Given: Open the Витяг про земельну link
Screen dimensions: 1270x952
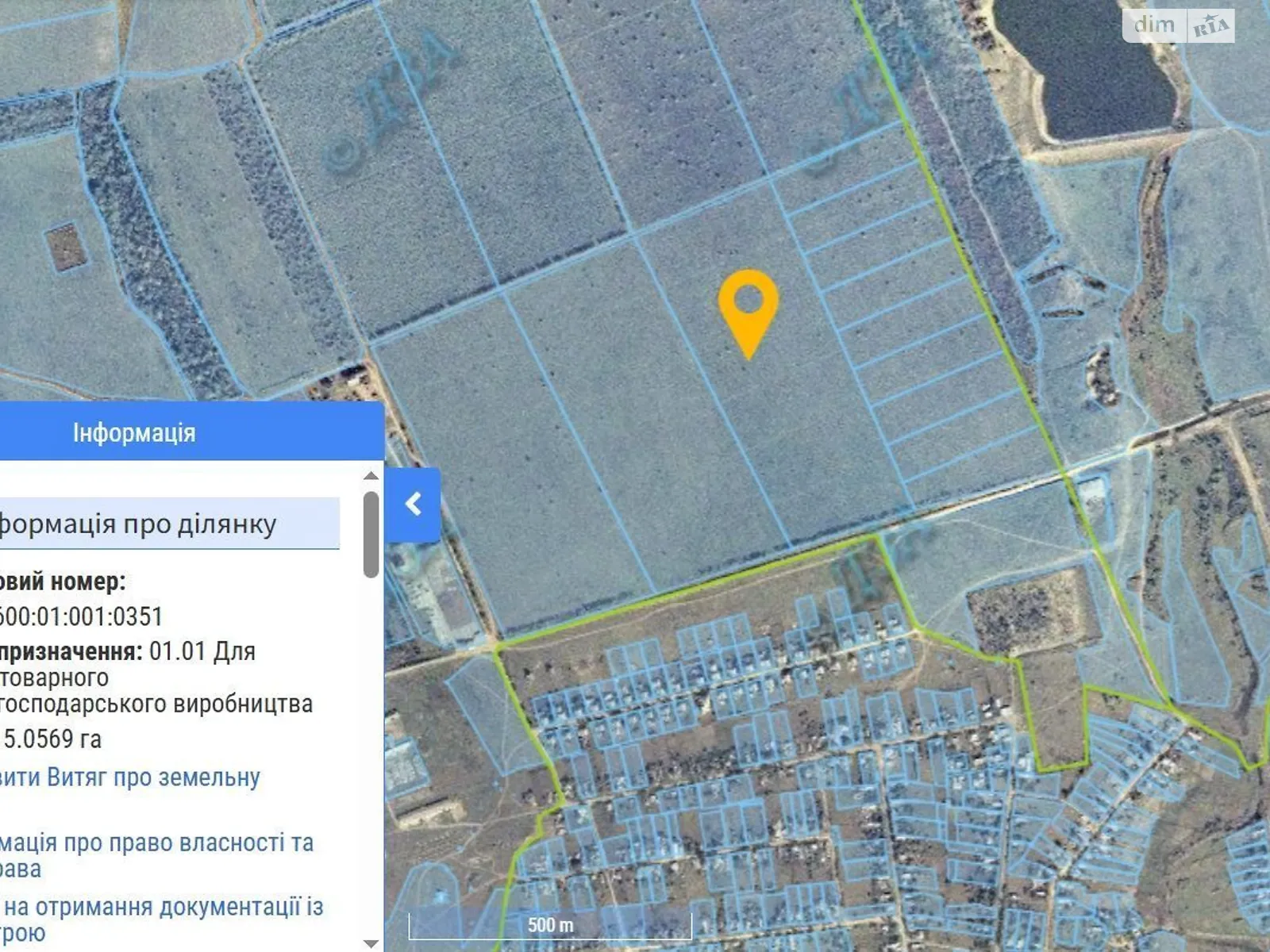Looking at the screenshot, I should (x=130, y=777).
